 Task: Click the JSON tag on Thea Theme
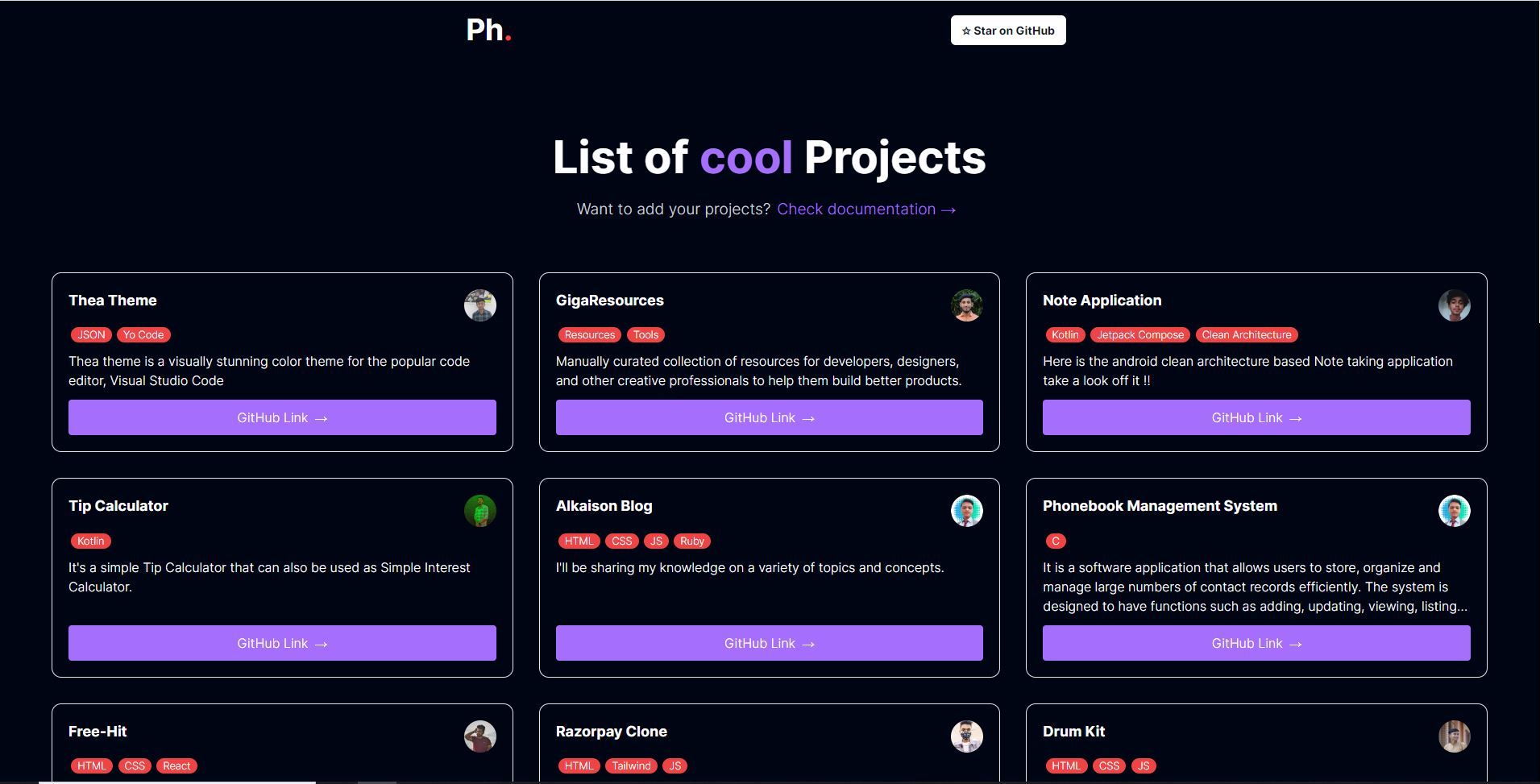point(91,334)
